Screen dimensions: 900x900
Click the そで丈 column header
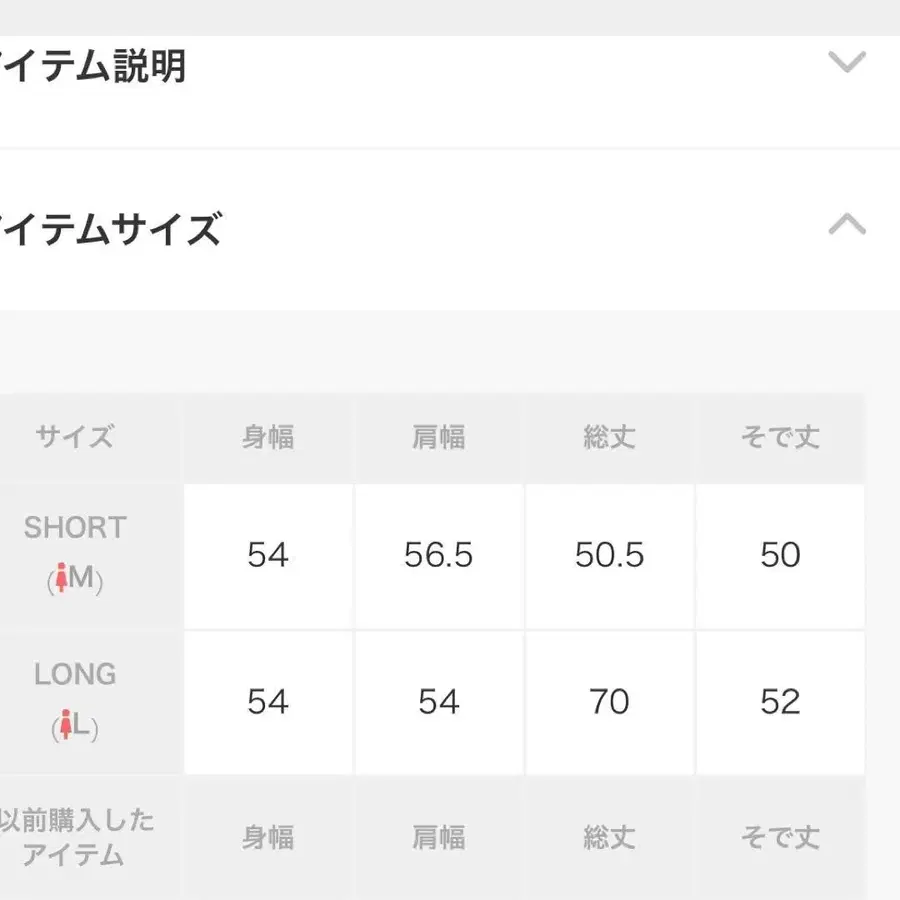778,437
